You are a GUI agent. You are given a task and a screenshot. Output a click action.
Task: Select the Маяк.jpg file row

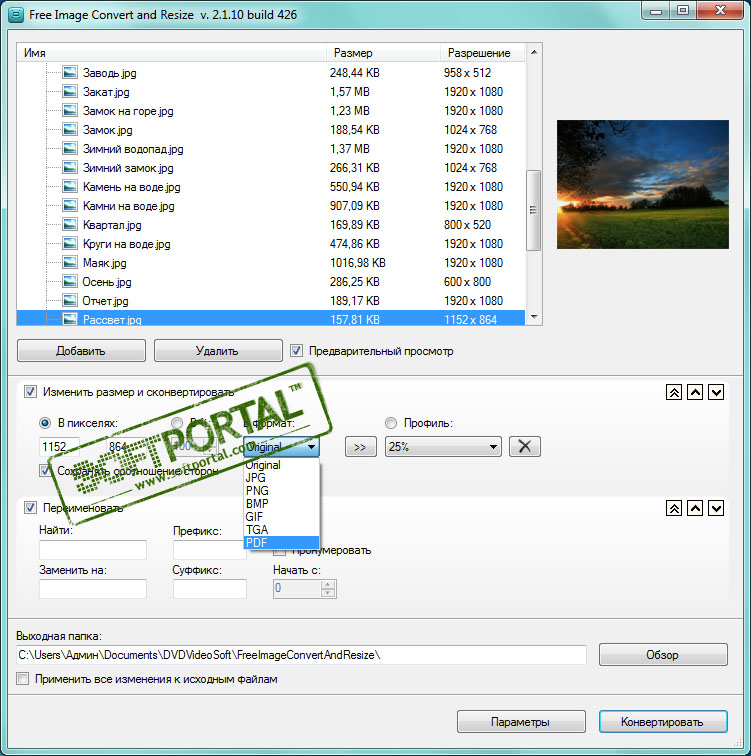[x=270, y=263]
